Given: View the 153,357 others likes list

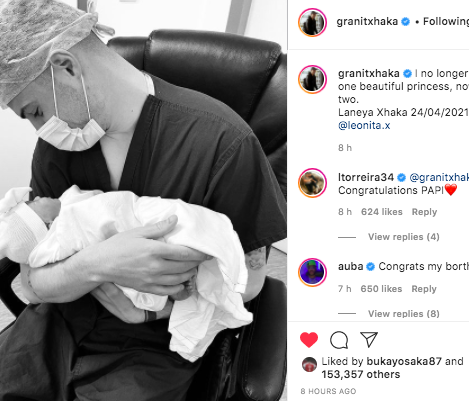Looking at the screenshot, I should 361,374.
